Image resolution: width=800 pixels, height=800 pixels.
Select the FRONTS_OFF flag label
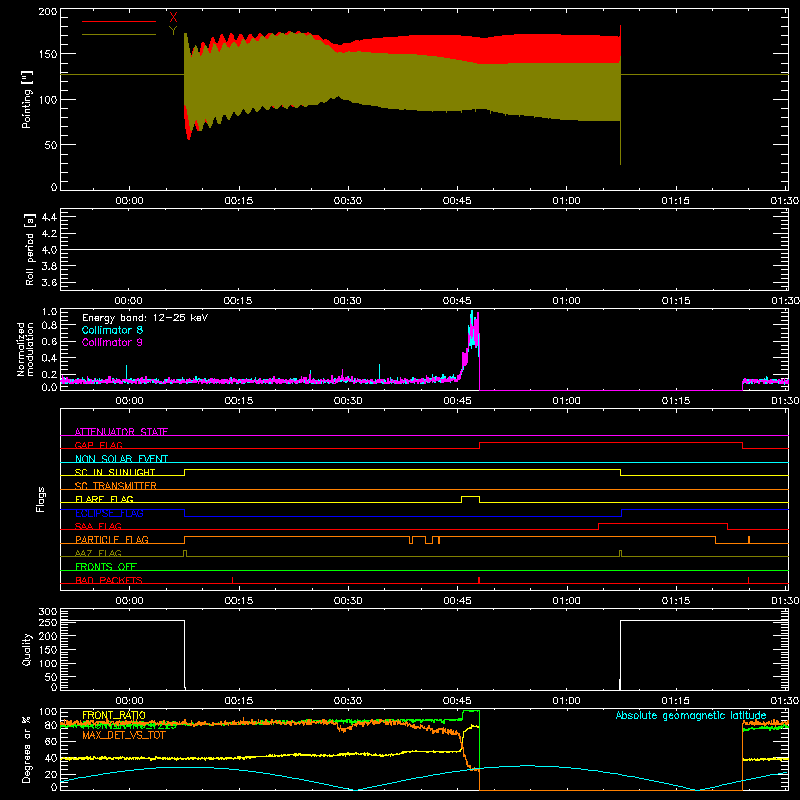pos(106,566)
